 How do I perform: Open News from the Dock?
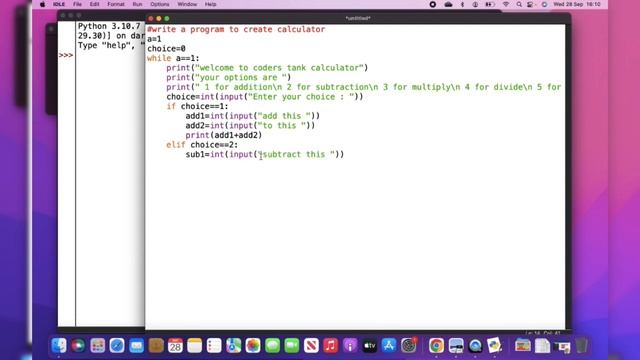pos(311,346)
